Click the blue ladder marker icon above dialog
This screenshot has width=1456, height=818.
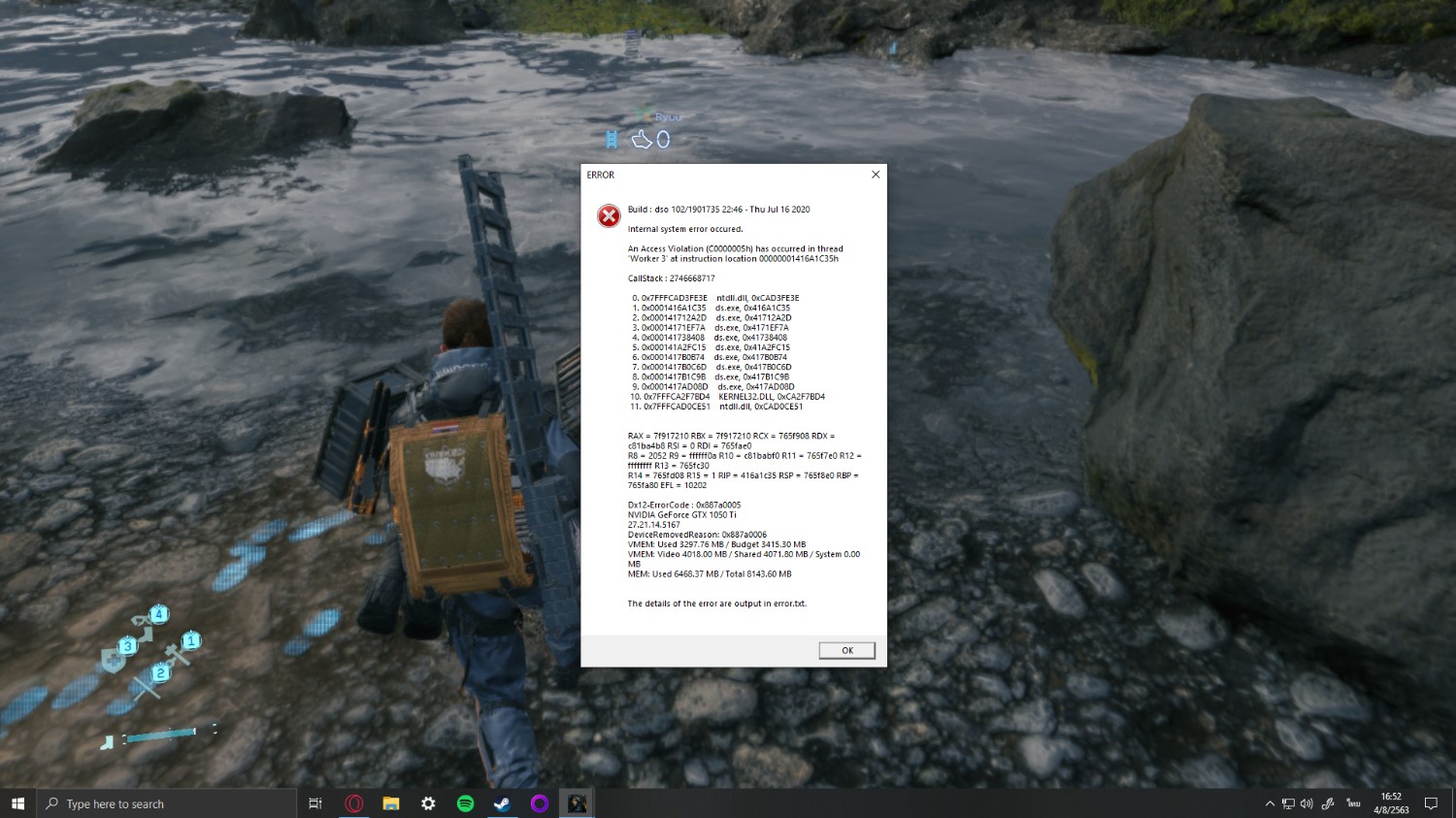pyautogui.click(x=612, y=140)
